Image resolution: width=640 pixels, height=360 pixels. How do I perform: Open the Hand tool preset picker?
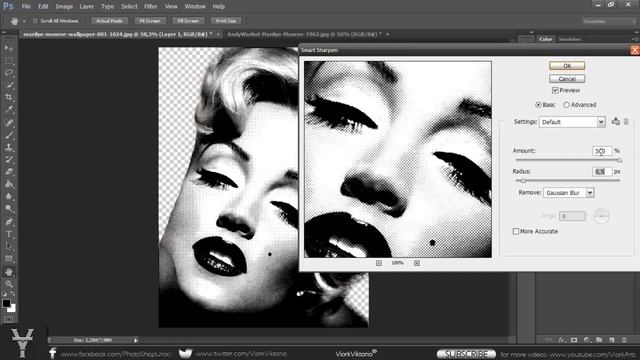pyautogui.click(x=24, y=21)
